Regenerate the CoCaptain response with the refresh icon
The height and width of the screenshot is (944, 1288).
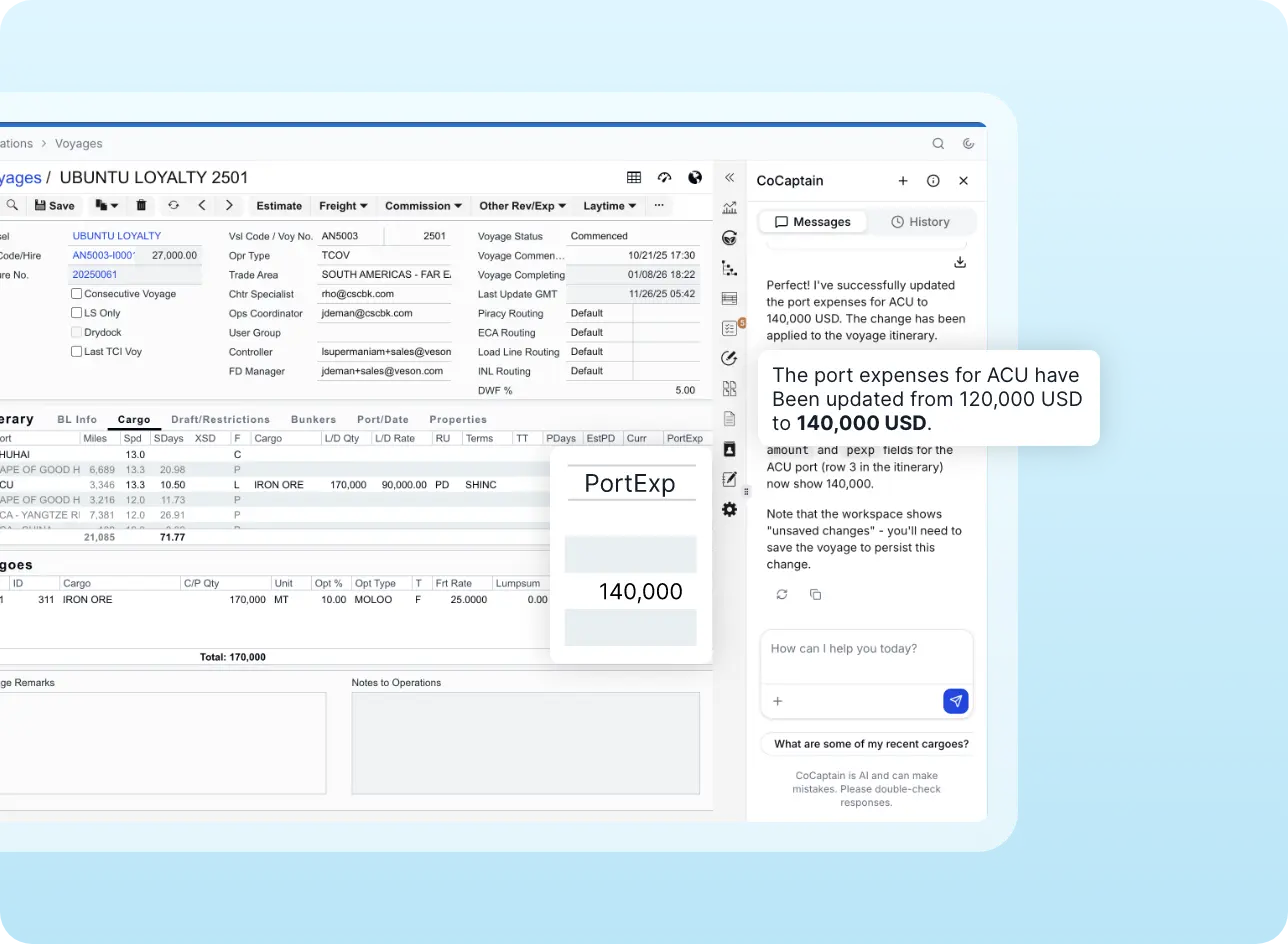click(x=782, y=594)
